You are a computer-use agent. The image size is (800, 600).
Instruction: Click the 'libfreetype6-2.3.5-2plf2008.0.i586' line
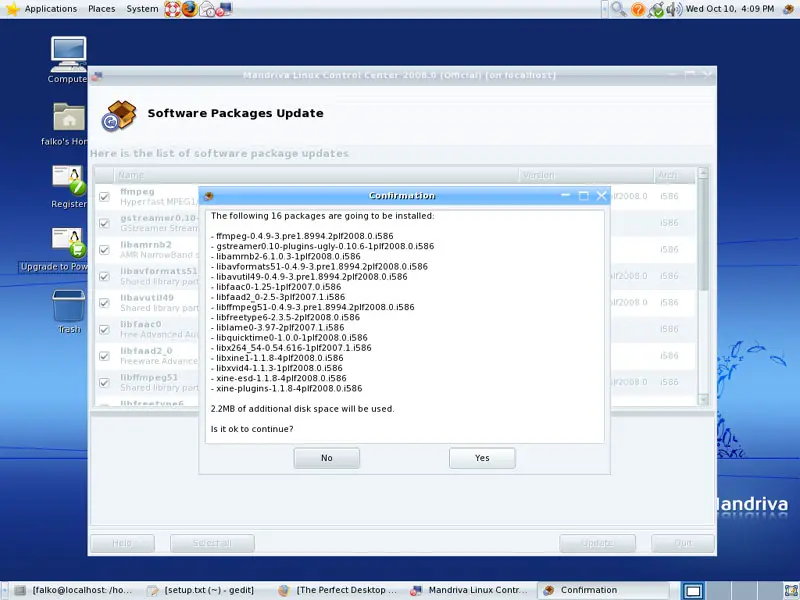[x=285, y=317]
